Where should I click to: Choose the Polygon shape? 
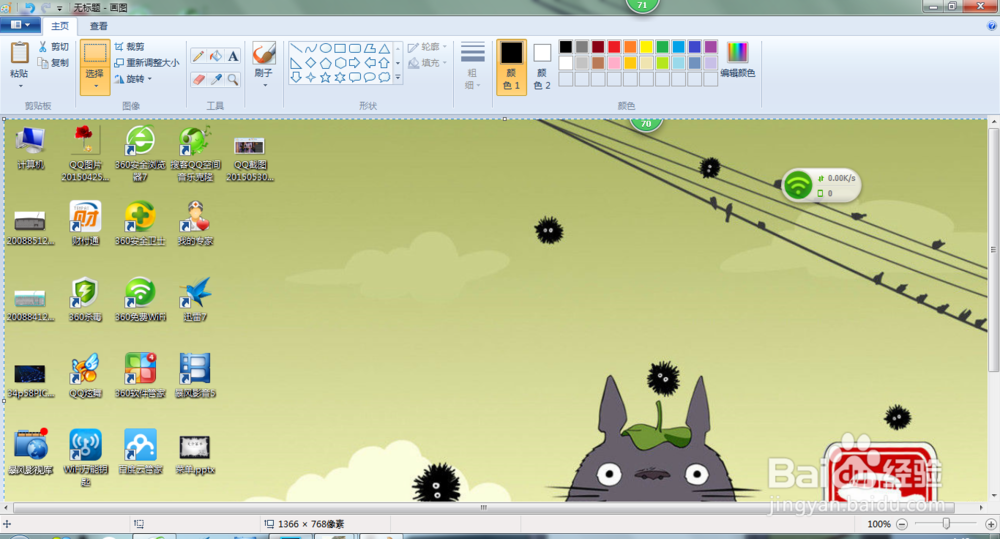click(x=369, y=48)
